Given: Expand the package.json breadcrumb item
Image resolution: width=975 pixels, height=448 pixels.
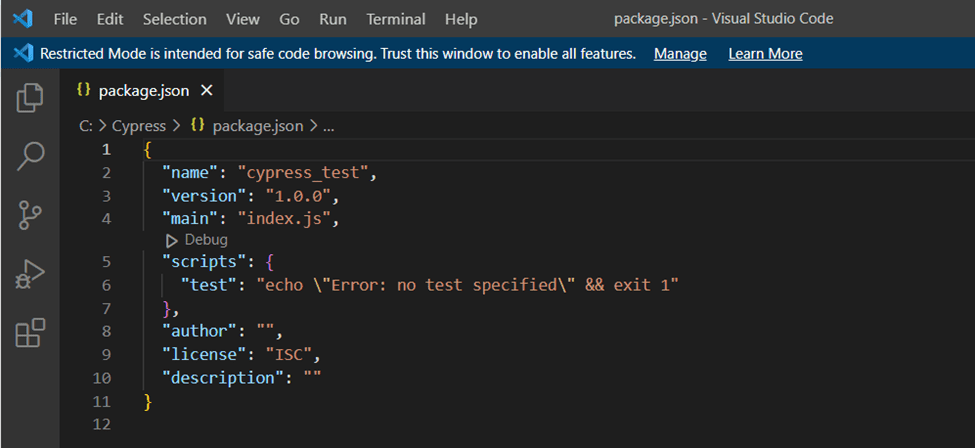Looking at the screenshot, I should click(257, 126).
